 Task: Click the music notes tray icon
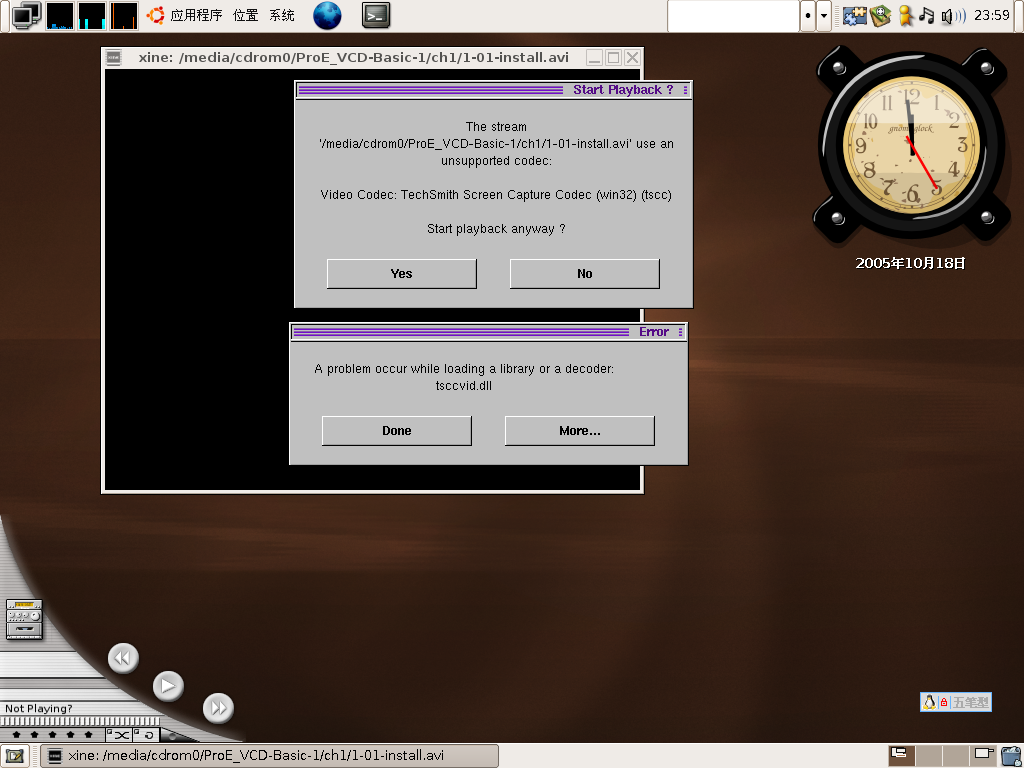tap(926, 16)
